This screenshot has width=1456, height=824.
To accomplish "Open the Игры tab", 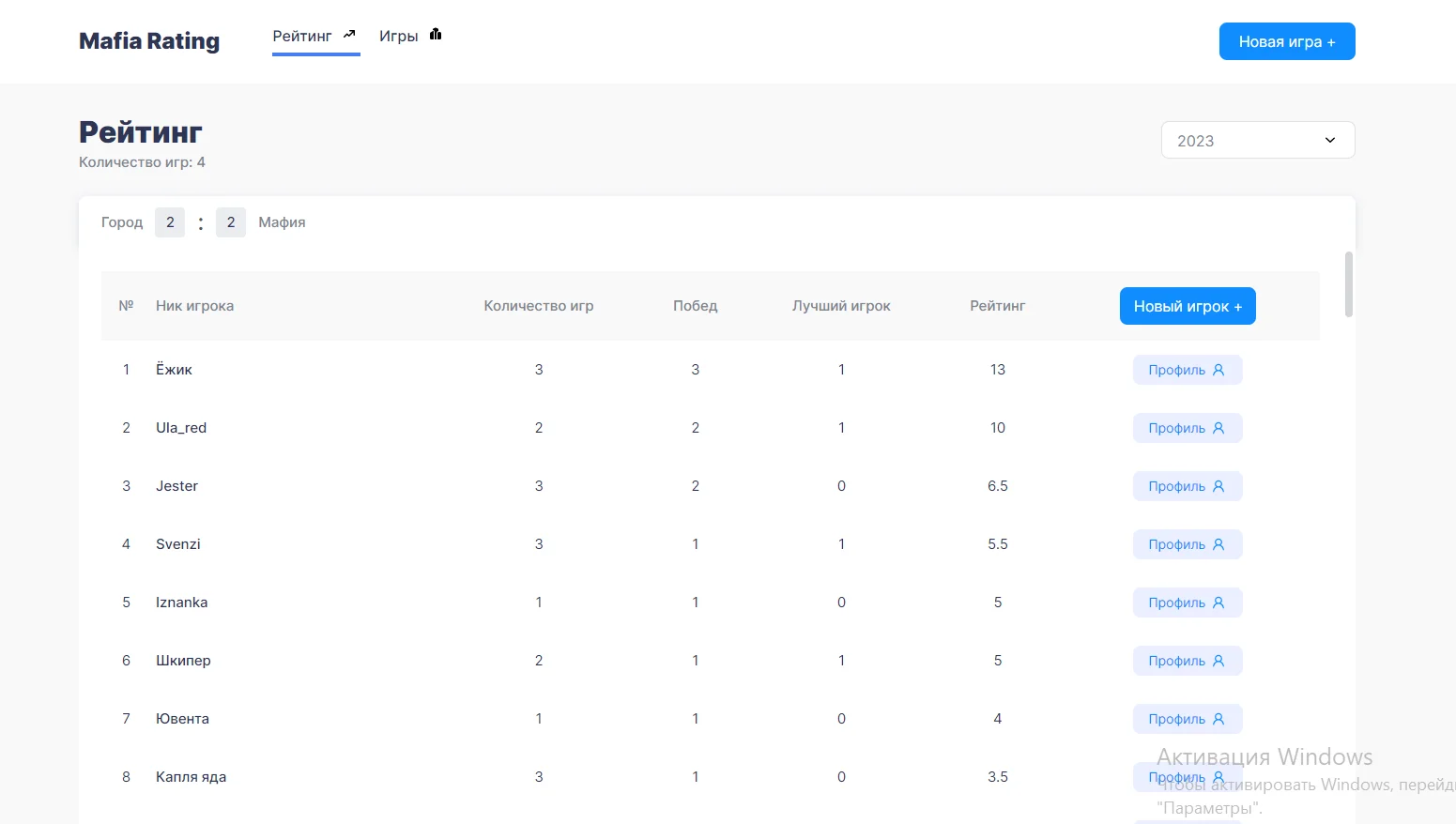I will [x=398, y=37].
